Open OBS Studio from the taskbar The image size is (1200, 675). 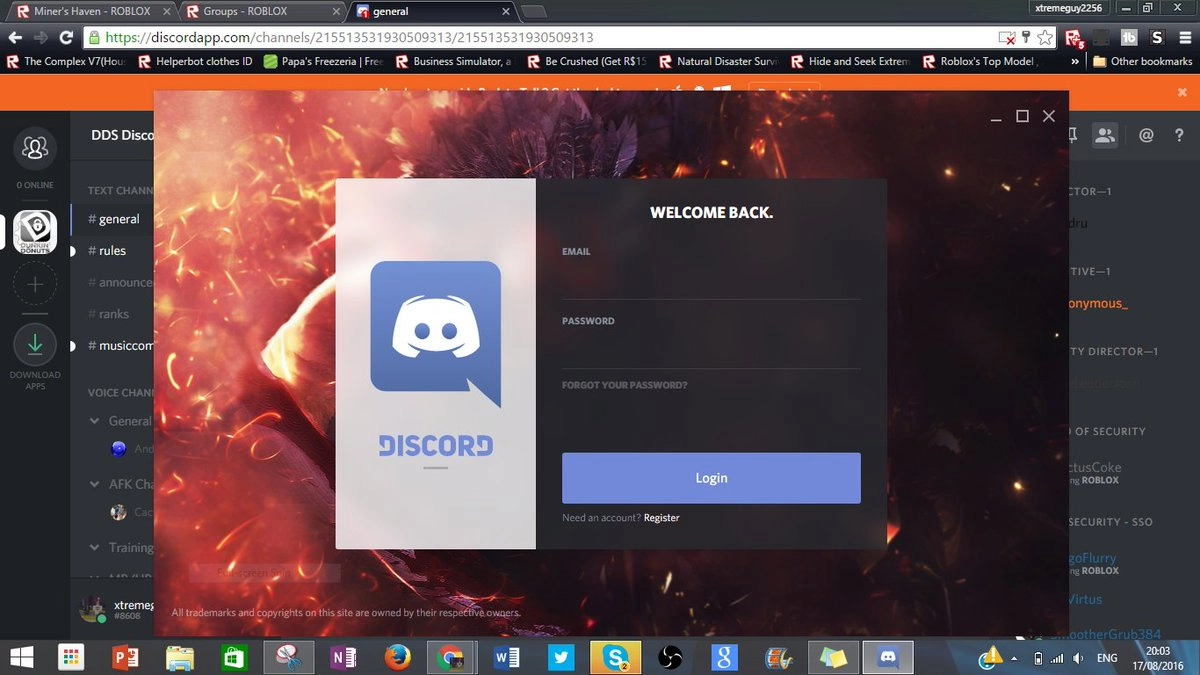(669, 657)
